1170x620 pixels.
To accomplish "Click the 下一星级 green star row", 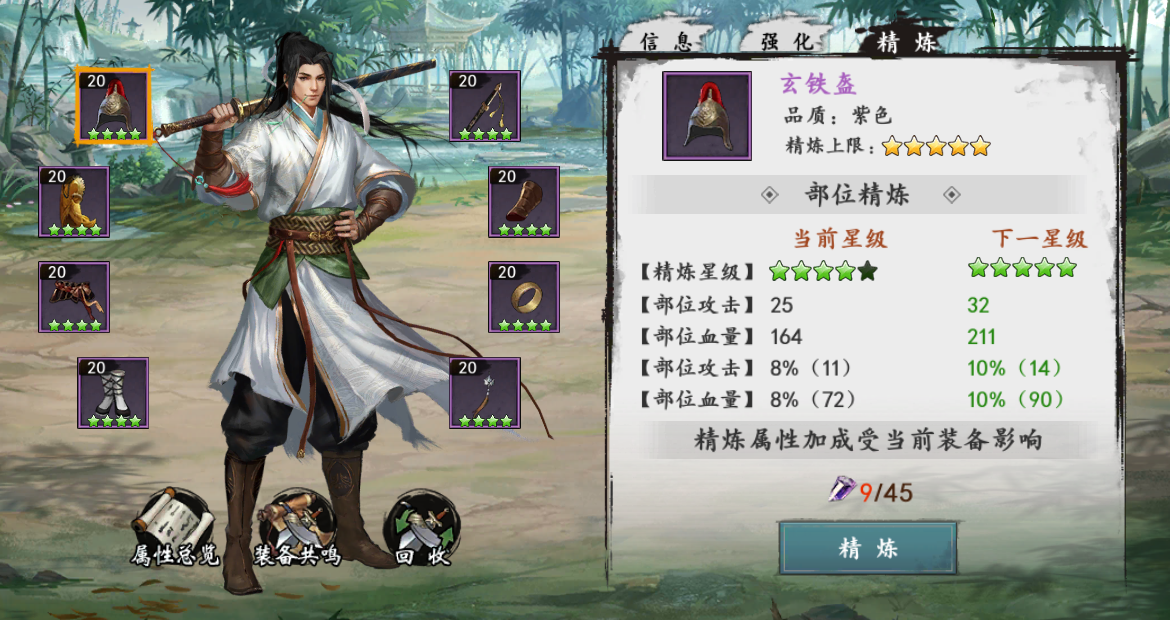I will pyautogui.click(x=1022, y=267).
